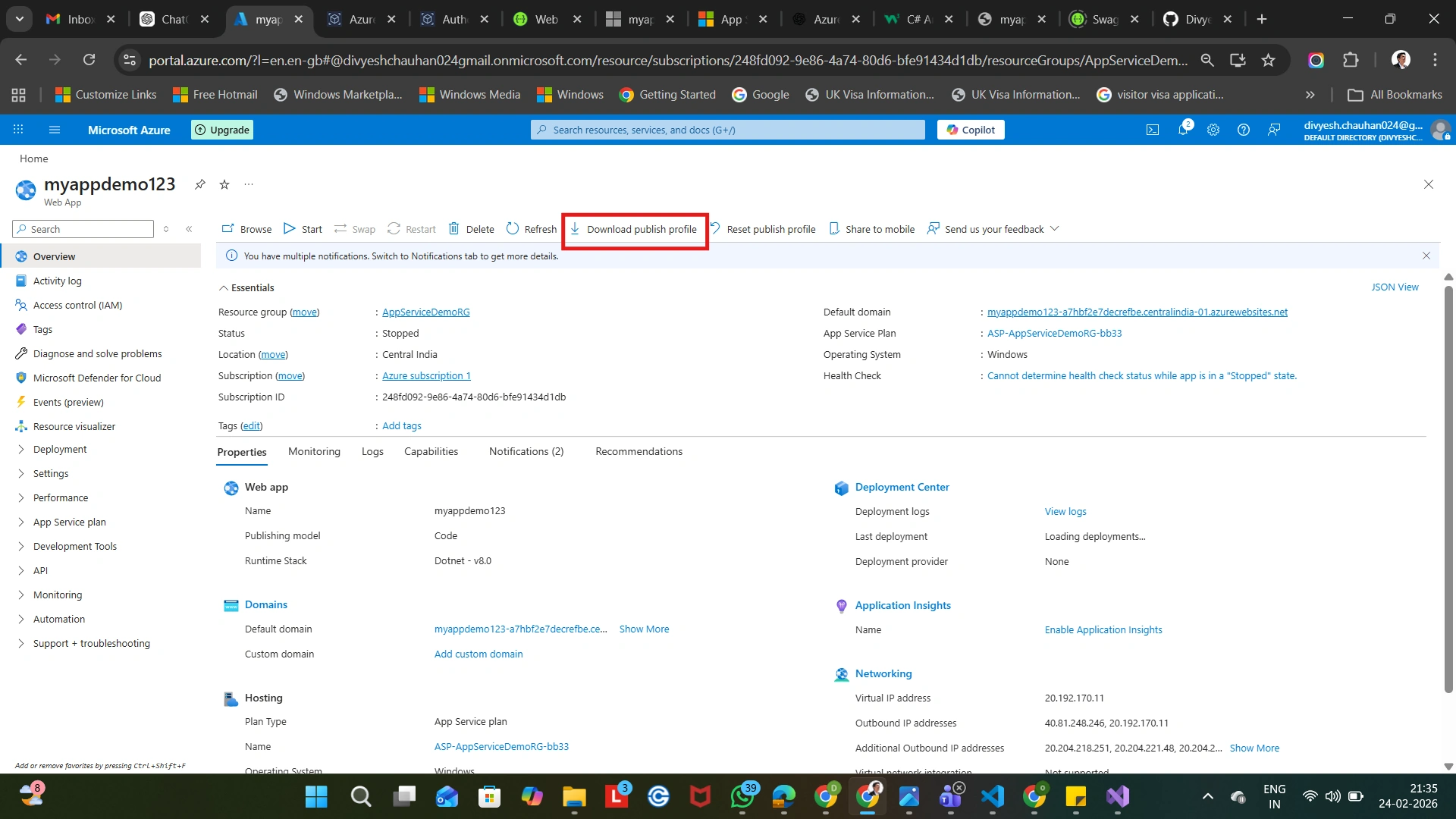
Task: Click Enable Application Insights link
Action: (1103, 630)
